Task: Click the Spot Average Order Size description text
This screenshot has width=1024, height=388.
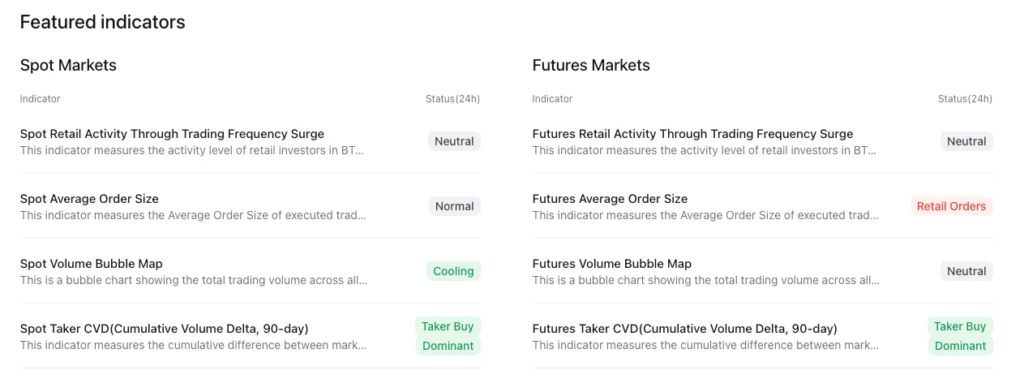Action: click(x=193, y=216)
